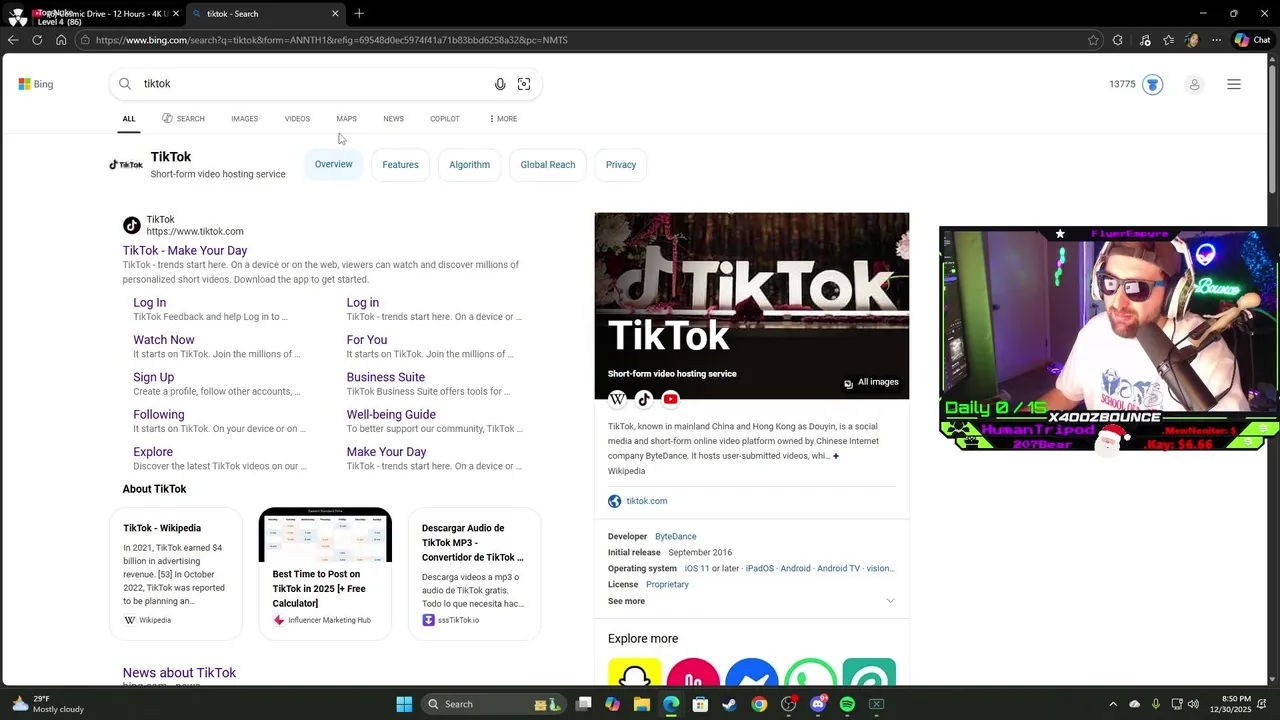Viewport: 1280px width, 720px height.
Task: Expand See more in TikTok info panel
Action: pos(751,601)
